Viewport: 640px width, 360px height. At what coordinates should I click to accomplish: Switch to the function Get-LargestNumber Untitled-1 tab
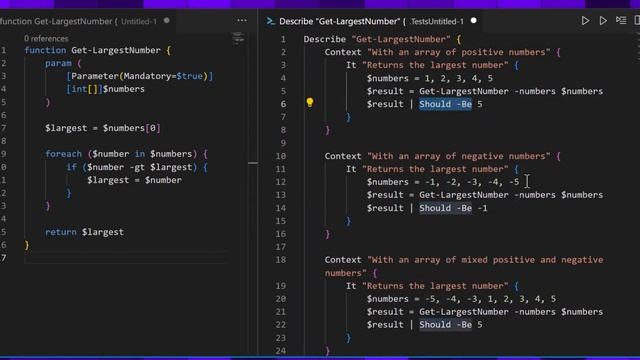[x=78, y=21]
